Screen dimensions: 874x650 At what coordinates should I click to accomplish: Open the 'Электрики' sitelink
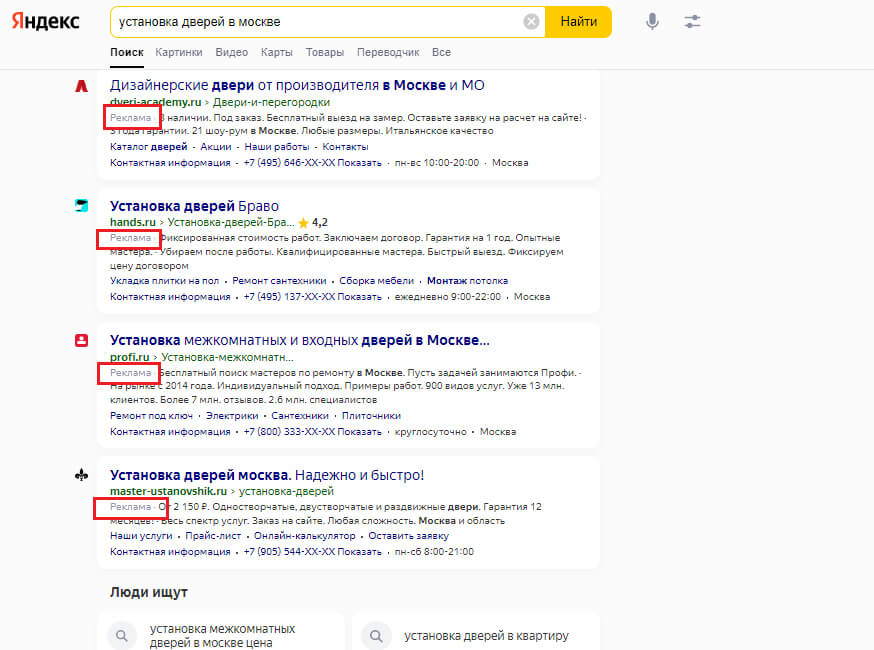pos(232,416)
